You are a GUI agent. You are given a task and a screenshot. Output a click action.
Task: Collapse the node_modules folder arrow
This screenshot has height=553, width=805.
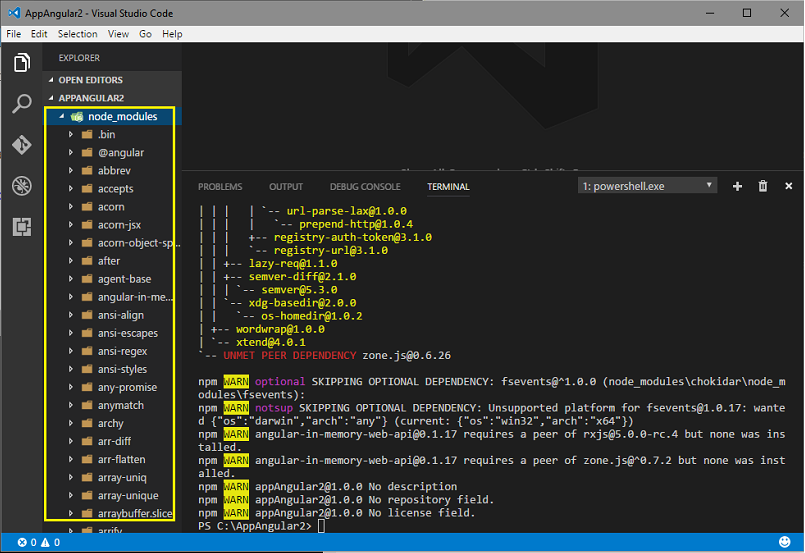click(x=62, y=117)
